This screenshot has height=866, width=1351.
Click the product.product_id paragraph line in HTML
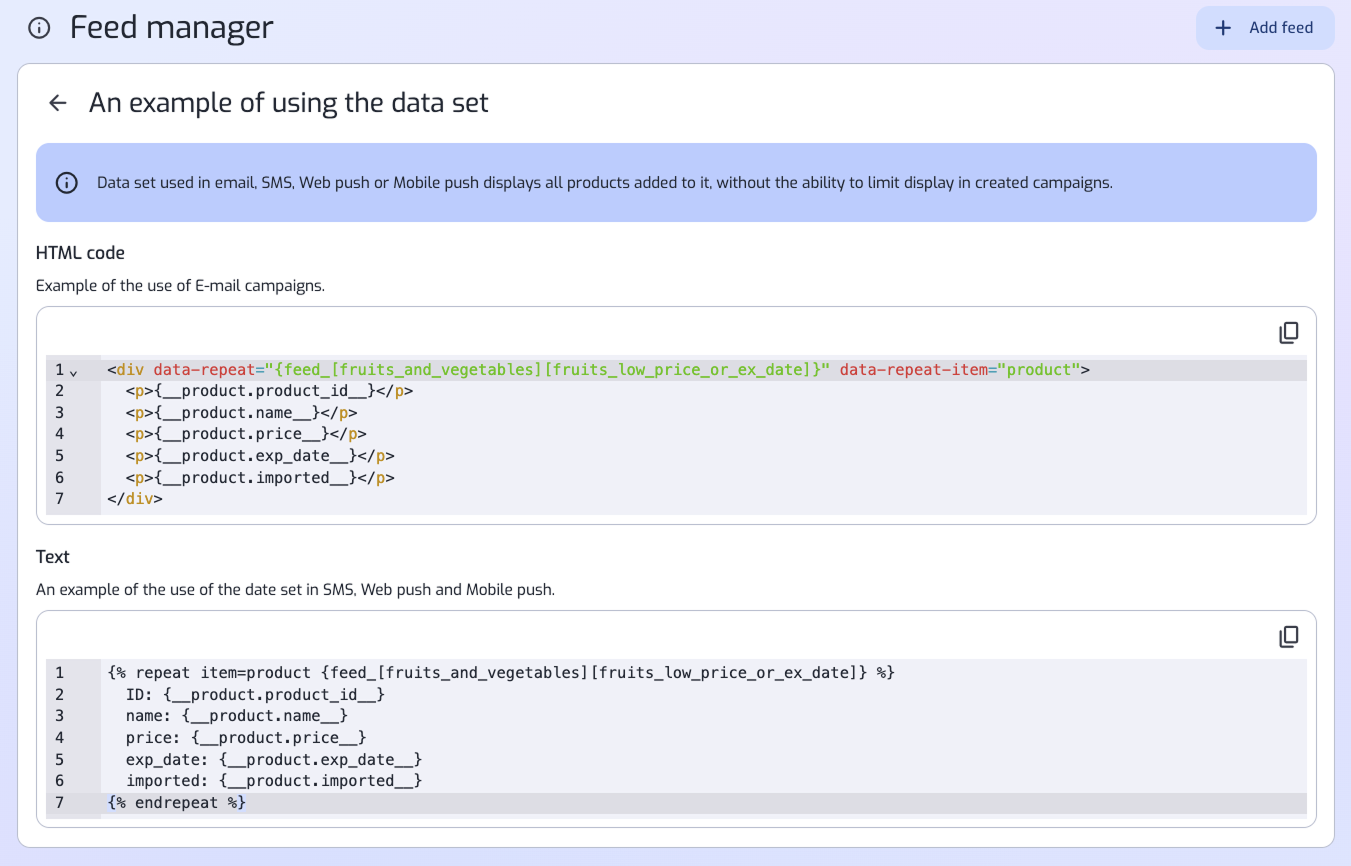[269, 391]
